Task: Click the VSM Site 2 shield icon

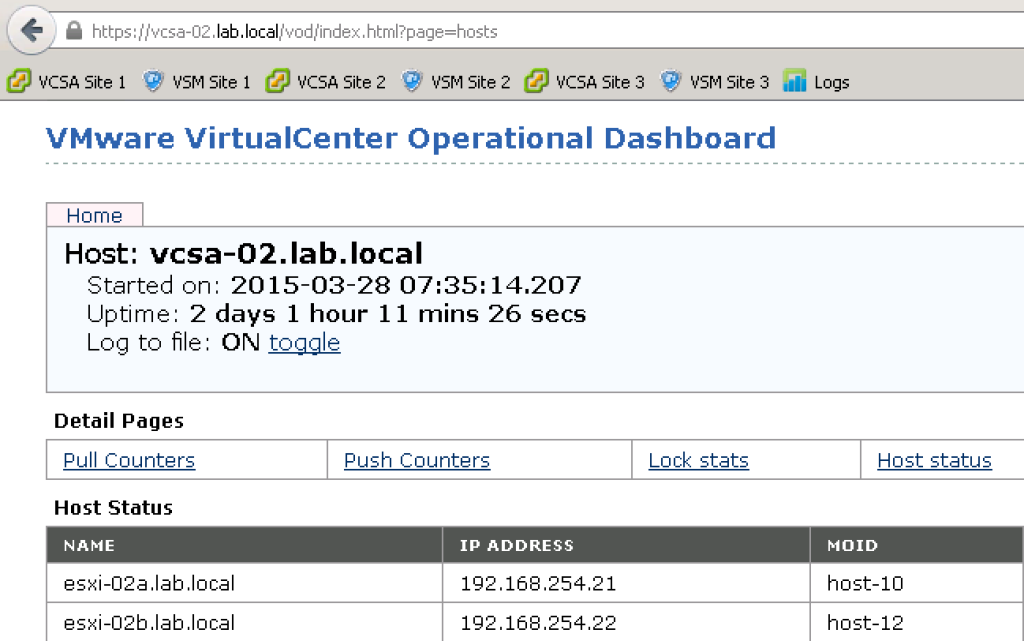Action: 411,82
